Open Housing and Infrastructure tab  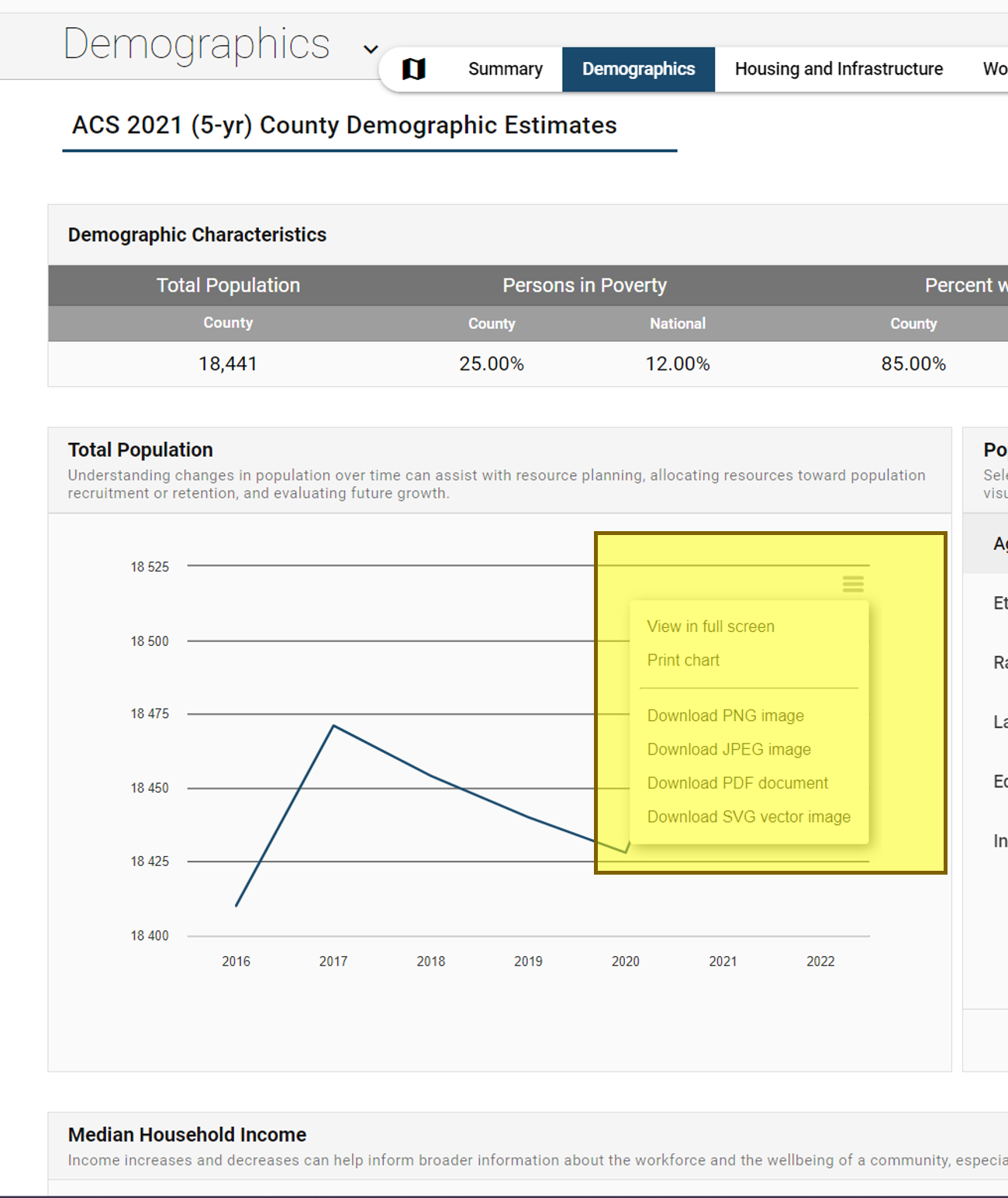click(839, 69)
